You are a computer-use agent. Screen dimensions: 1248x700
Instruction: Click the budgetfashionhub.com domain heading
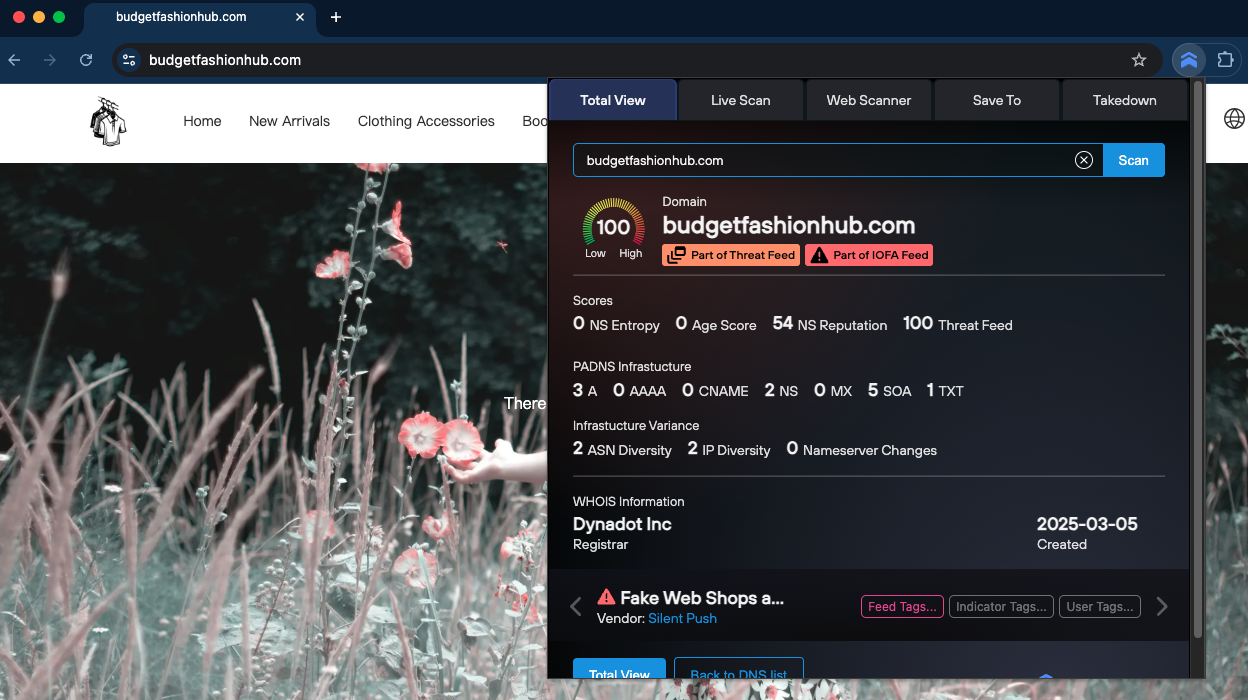pyautogui.click(x=789, y=225)
